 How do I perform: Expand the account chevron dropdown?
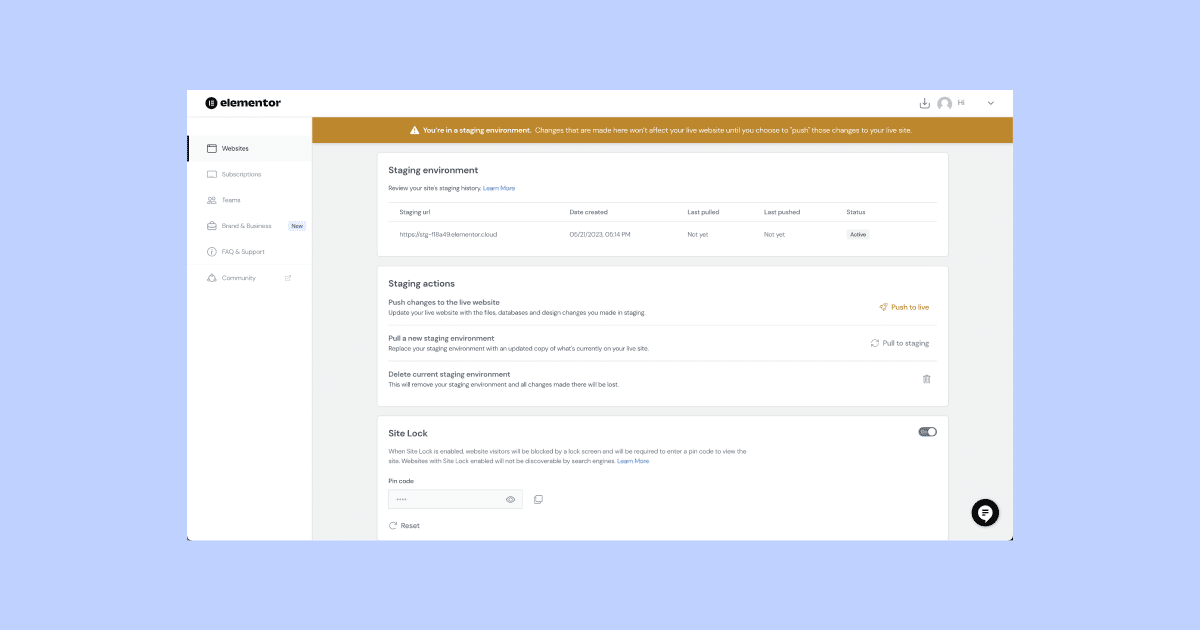[990, 102]
